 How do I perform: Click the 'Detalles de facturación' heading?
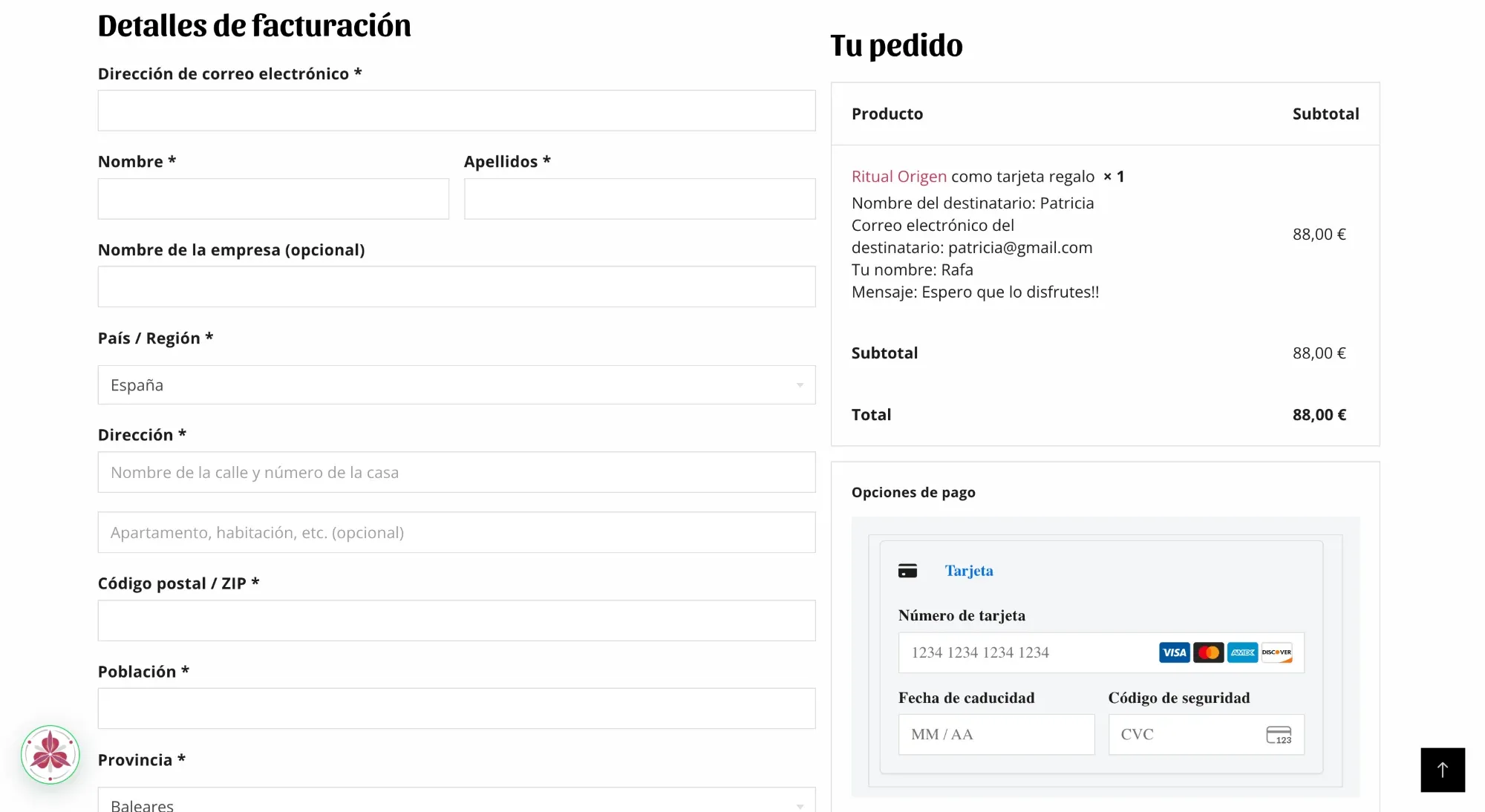coord(254,26)
